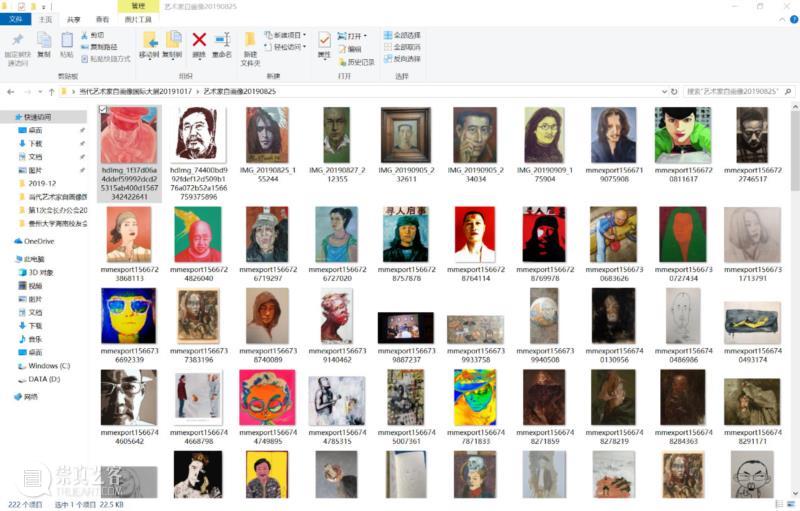The width and height of the screenshot is (800, 511).
Task: Expand chevron after 当代艺术家自画像国际大展20191017 breadcrumb
Action: tap(198, 92)
